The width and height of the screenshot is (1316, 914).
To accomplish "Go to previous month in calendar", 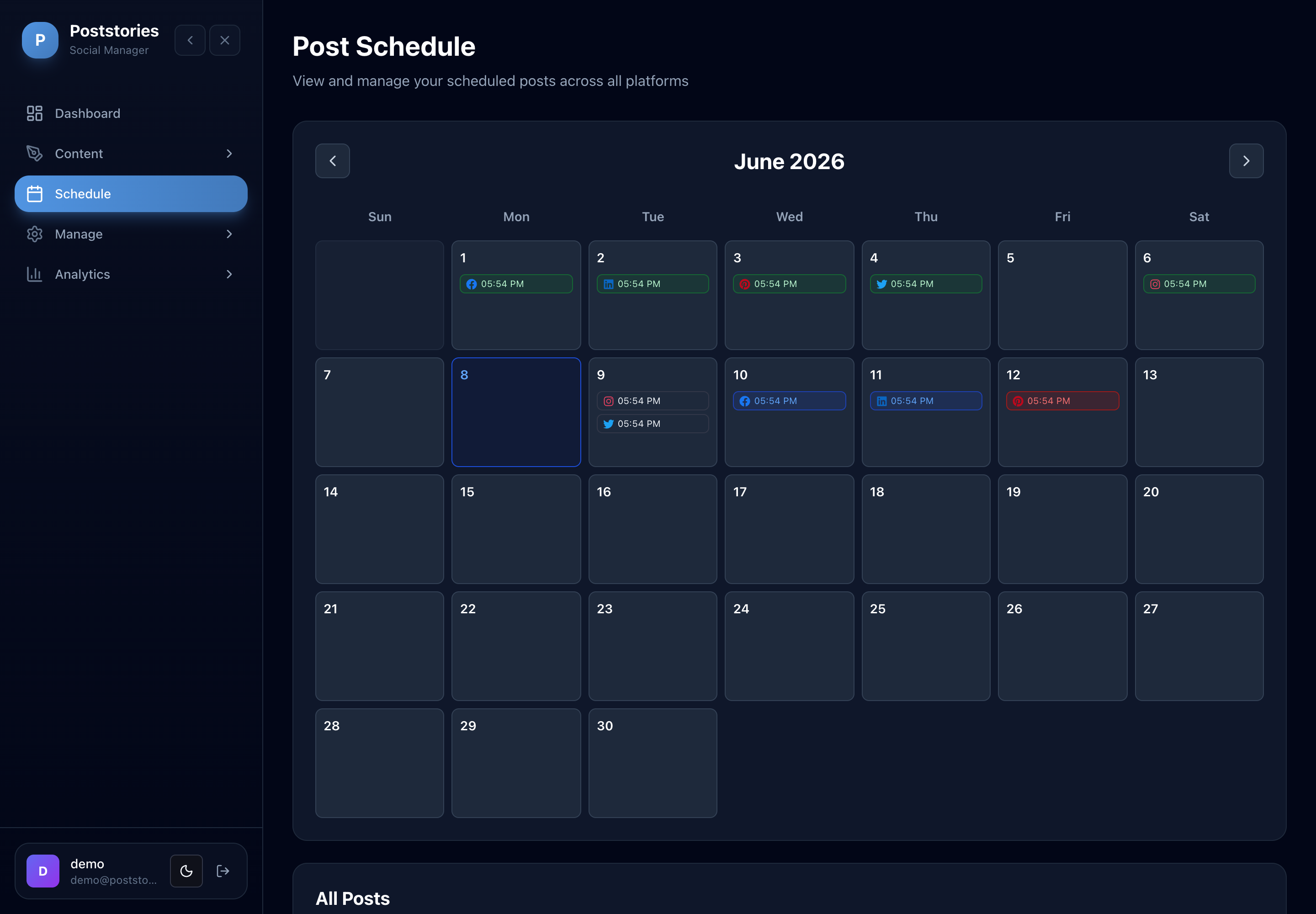I will click(x=333, y=161).
